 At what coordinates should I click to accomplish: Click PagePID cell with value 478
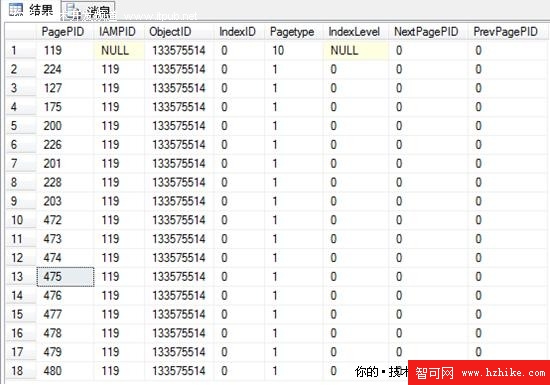coord(65,333)
